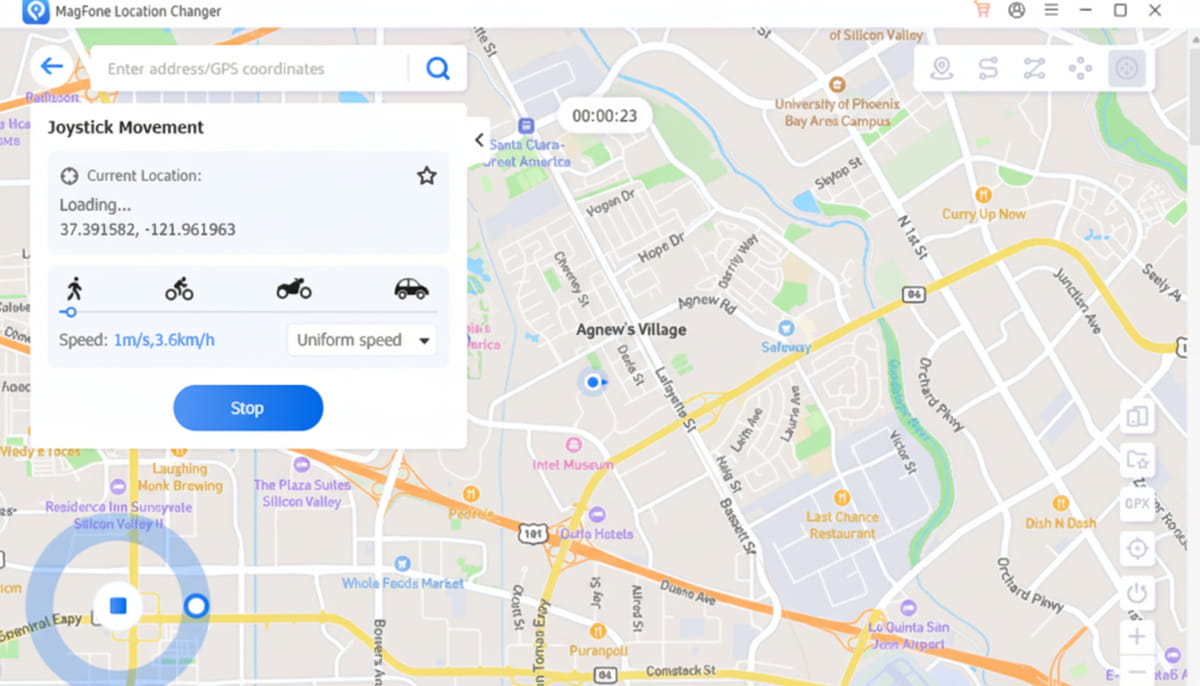Image resolution: width=1200 pixels, height=686 pixels.
Task: Select the two-spot route mode icon
Action: (988, 68)
